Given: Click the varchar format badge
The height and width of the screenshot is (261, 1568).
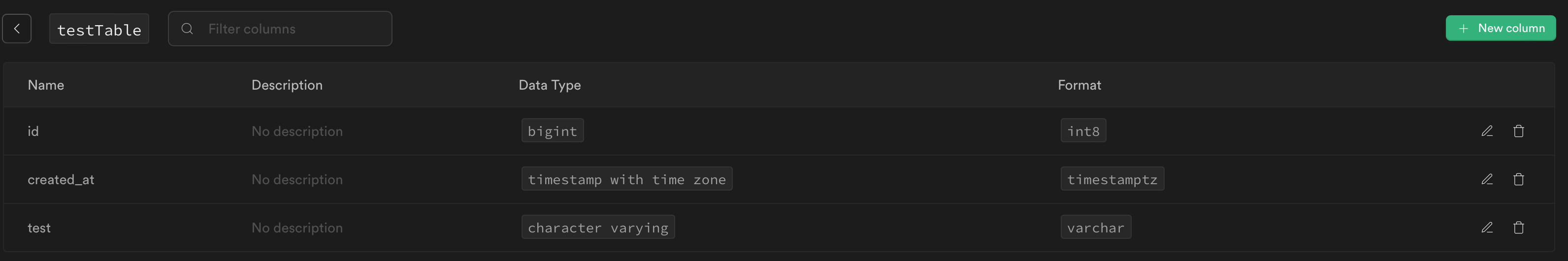Looking at the screenshot, I should point(1095,227).
